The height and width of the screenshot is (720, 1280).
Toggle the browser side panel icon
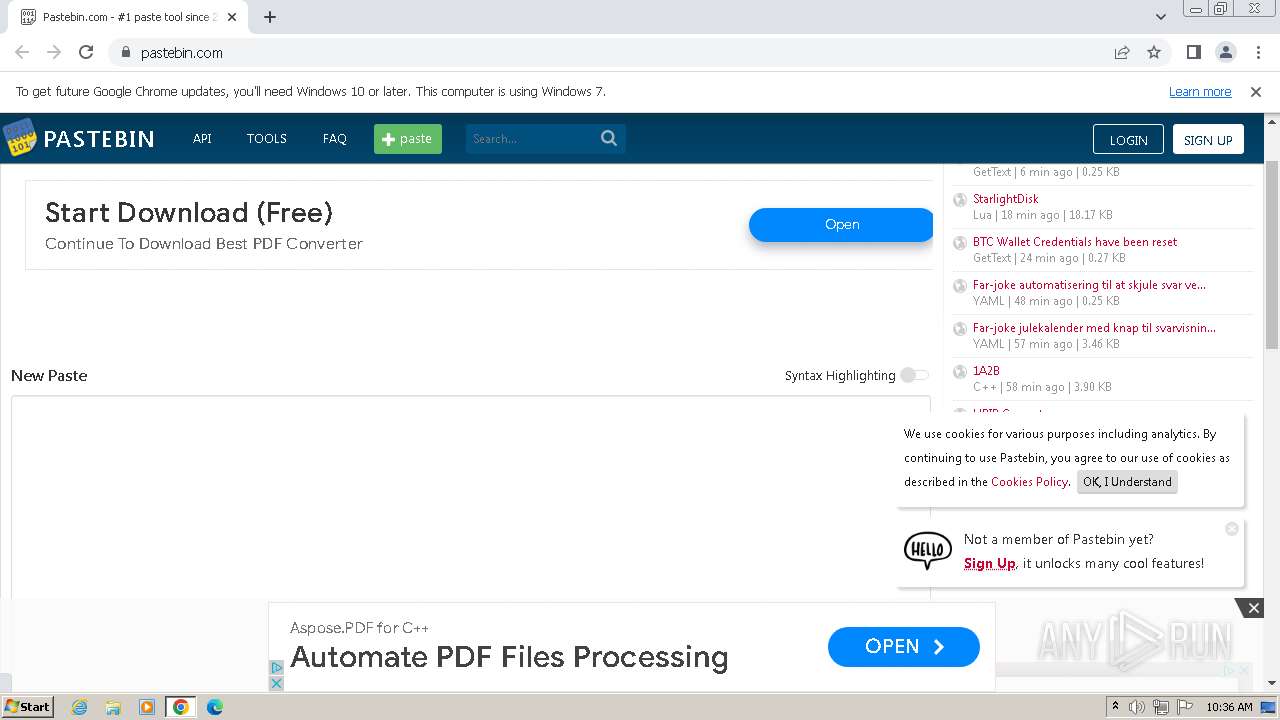coord(1193,53)
